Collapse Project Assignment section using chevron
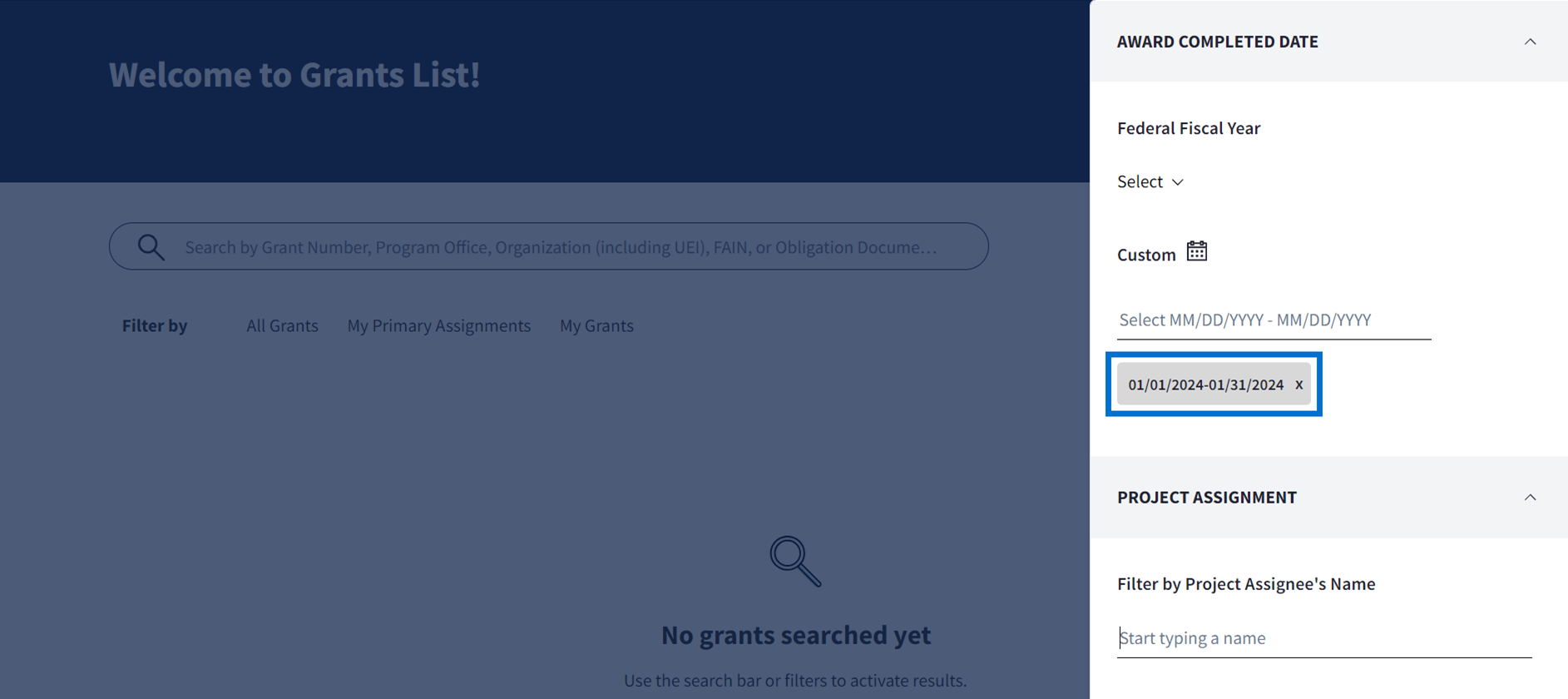 pos(1529,498)
